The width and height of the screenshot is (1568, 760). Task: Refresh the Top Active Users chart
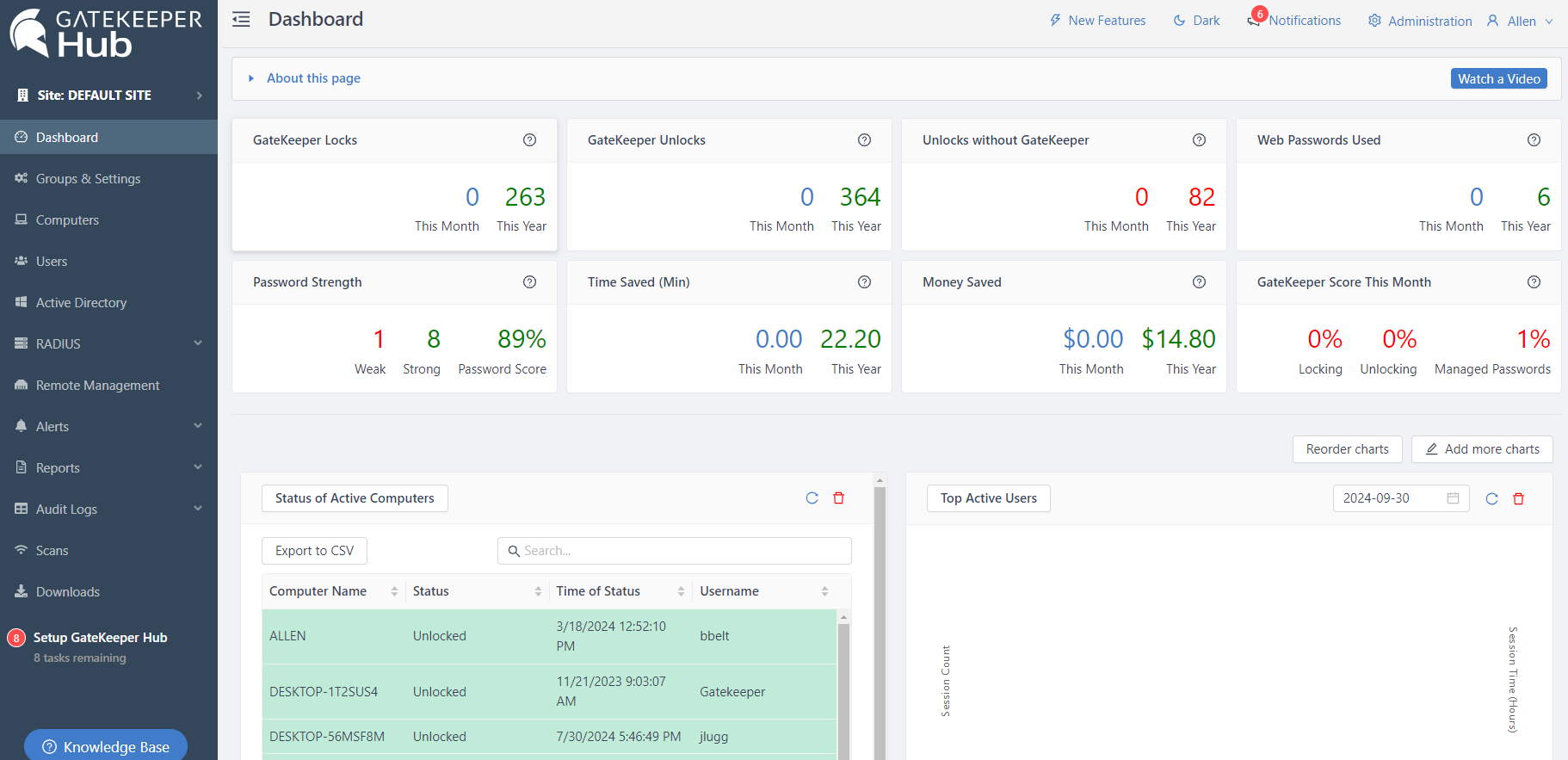1492,499
